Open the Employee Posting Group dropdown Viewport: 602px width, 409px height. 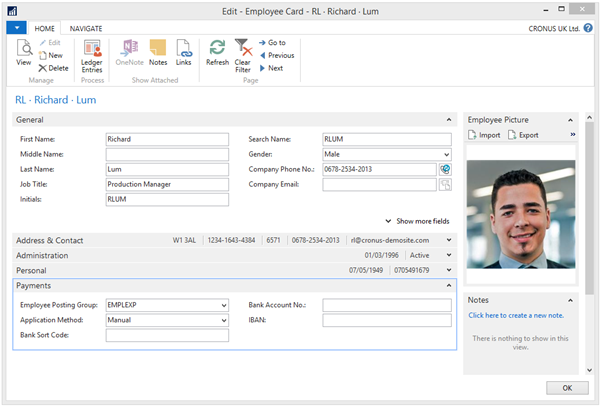[223, 305]
